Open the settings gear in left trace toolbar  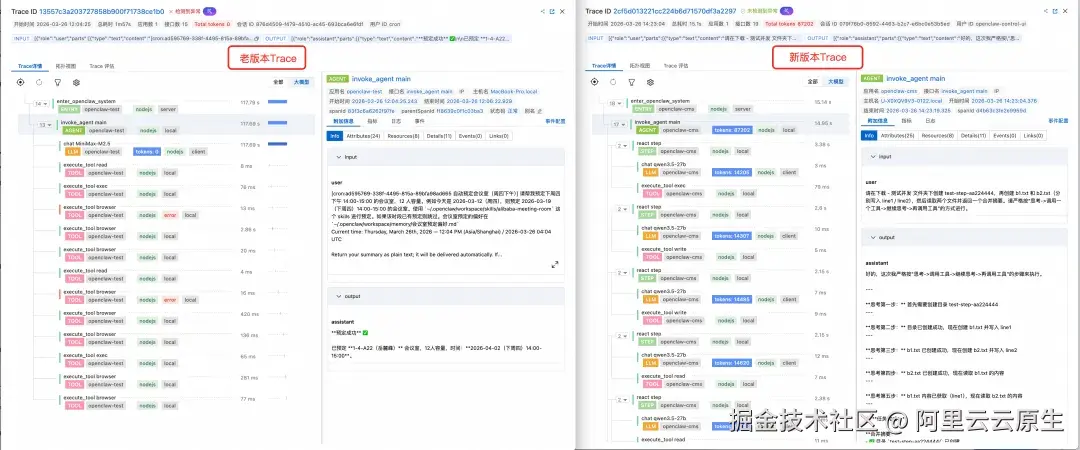[76, 82]
